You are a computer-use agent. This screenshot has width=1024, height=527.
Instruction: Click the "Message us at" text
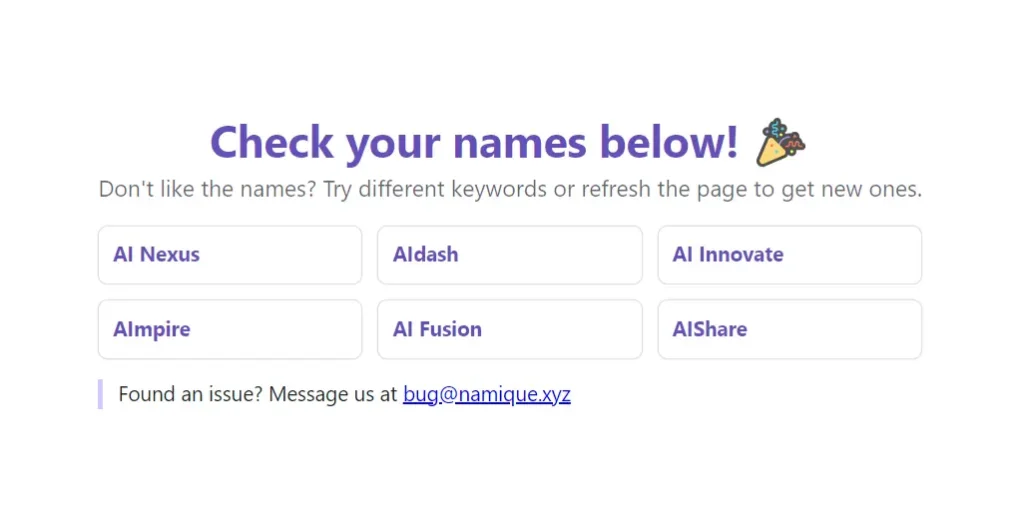pyautogui.click(x=333, y=394)
